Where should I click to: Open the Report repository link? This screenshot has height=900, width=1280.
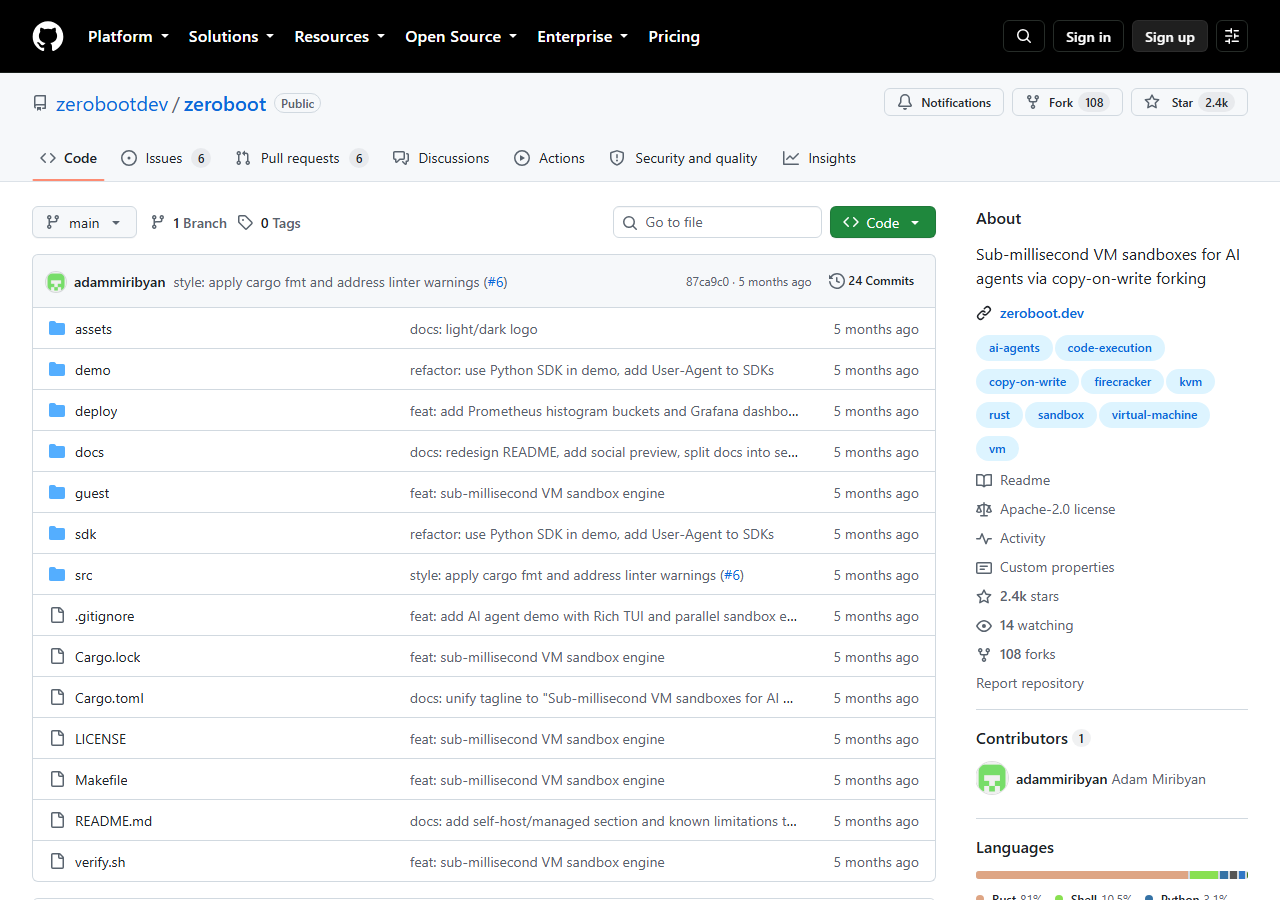(x=1030, y=683)
